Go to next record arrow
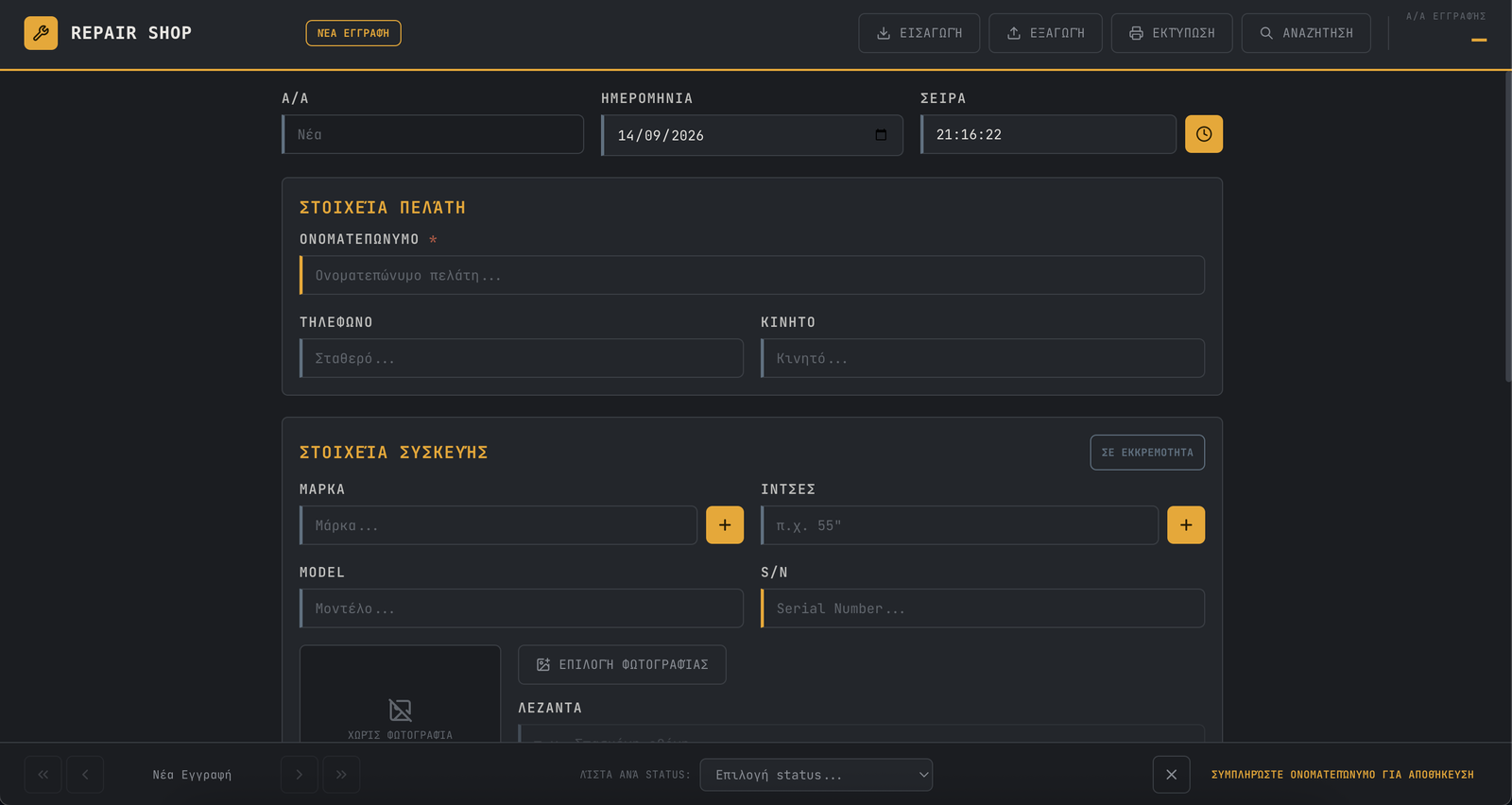This screenshot has height=805, width=1512. tap(300, 775)
